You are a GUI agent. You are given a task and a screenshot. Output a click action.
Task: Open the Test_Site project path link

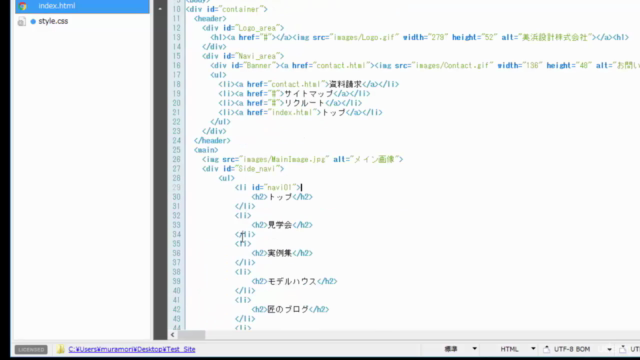pos(132,349)
